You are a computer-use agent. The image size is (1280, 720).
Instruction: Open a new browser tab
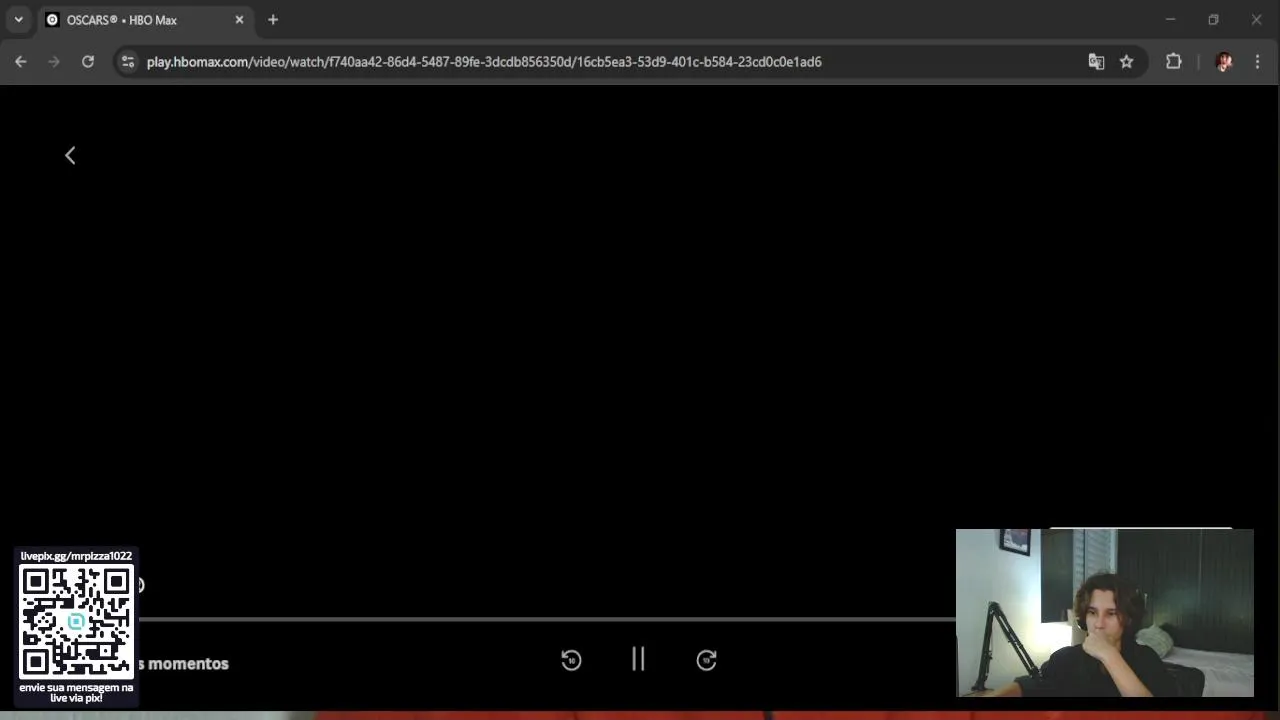click(273, 20)
